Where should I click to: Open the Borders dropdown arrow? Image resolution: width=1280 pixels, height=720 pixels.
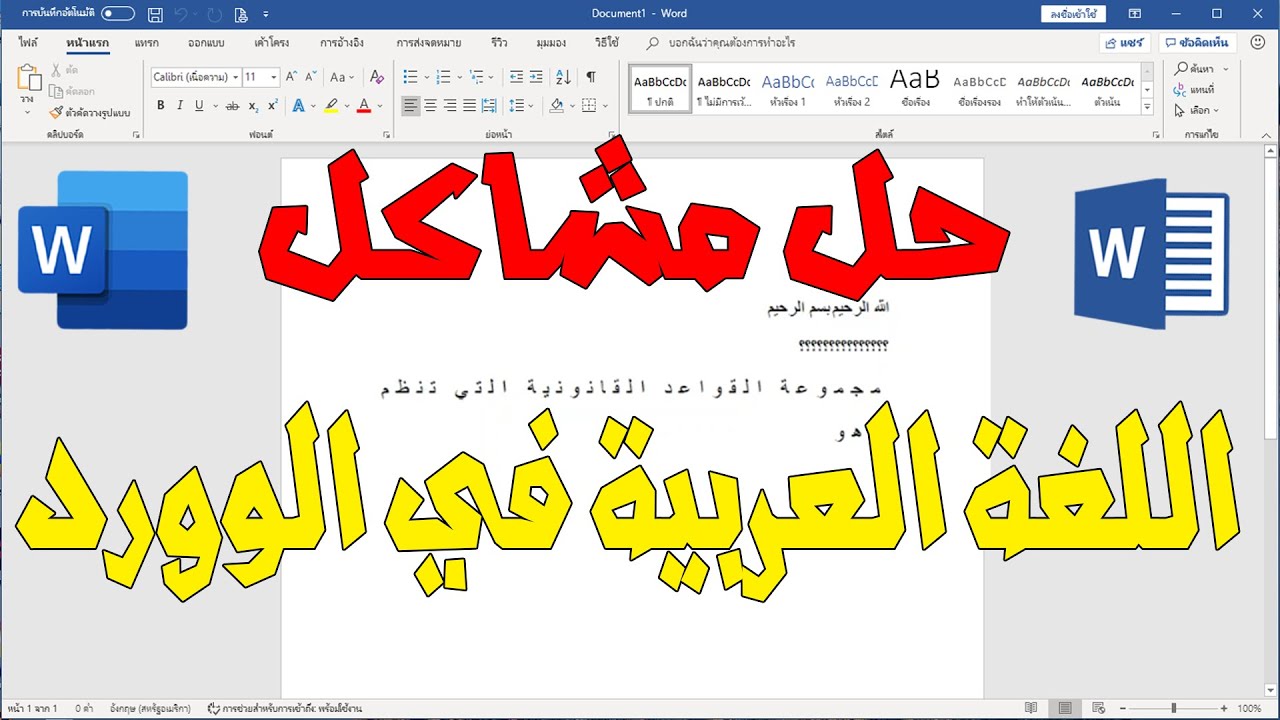(605, 105)
